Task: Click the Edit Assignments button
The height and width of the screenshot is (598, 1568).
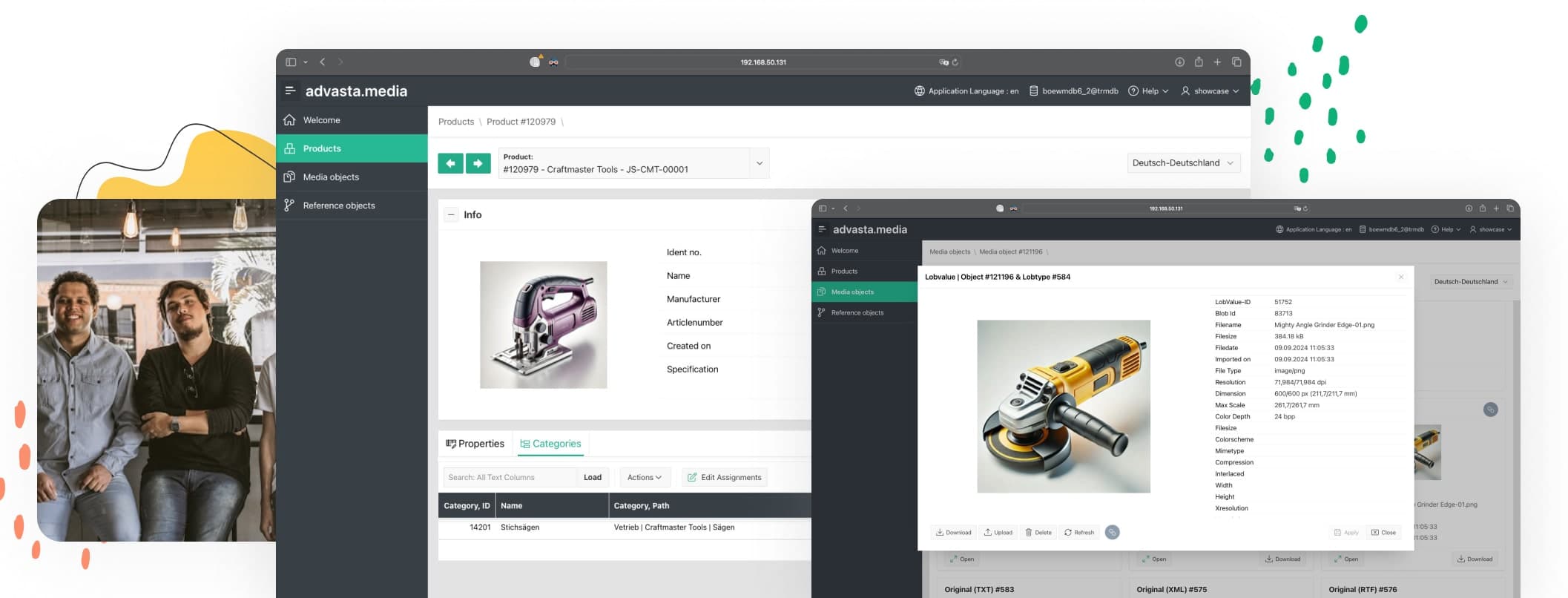Action: [x=724, y=477]
